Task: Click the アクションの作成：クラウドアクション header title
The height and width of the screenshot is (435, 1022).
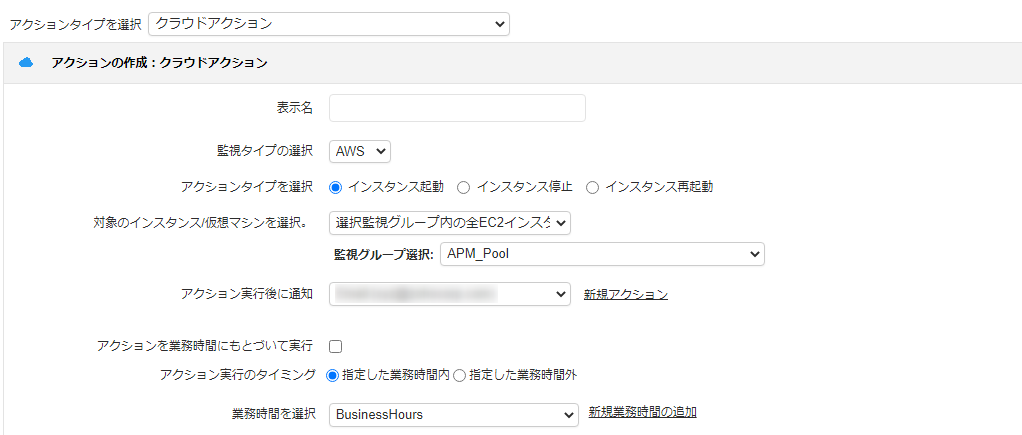Action: point(159,63)
